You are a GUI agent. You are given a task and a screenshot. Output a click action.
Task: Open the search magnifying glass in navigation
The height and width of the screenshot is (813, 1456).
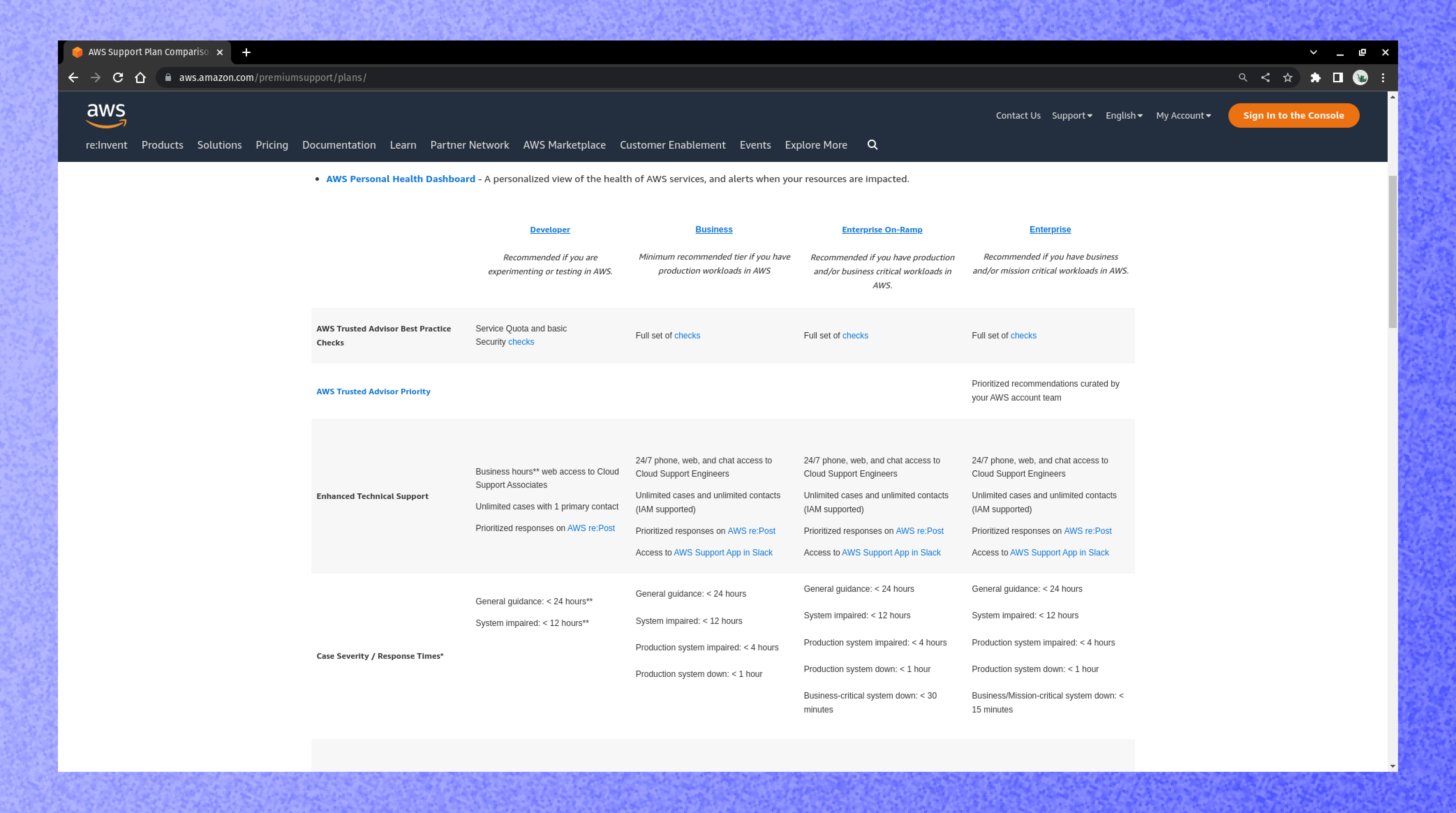coord(872,145)
